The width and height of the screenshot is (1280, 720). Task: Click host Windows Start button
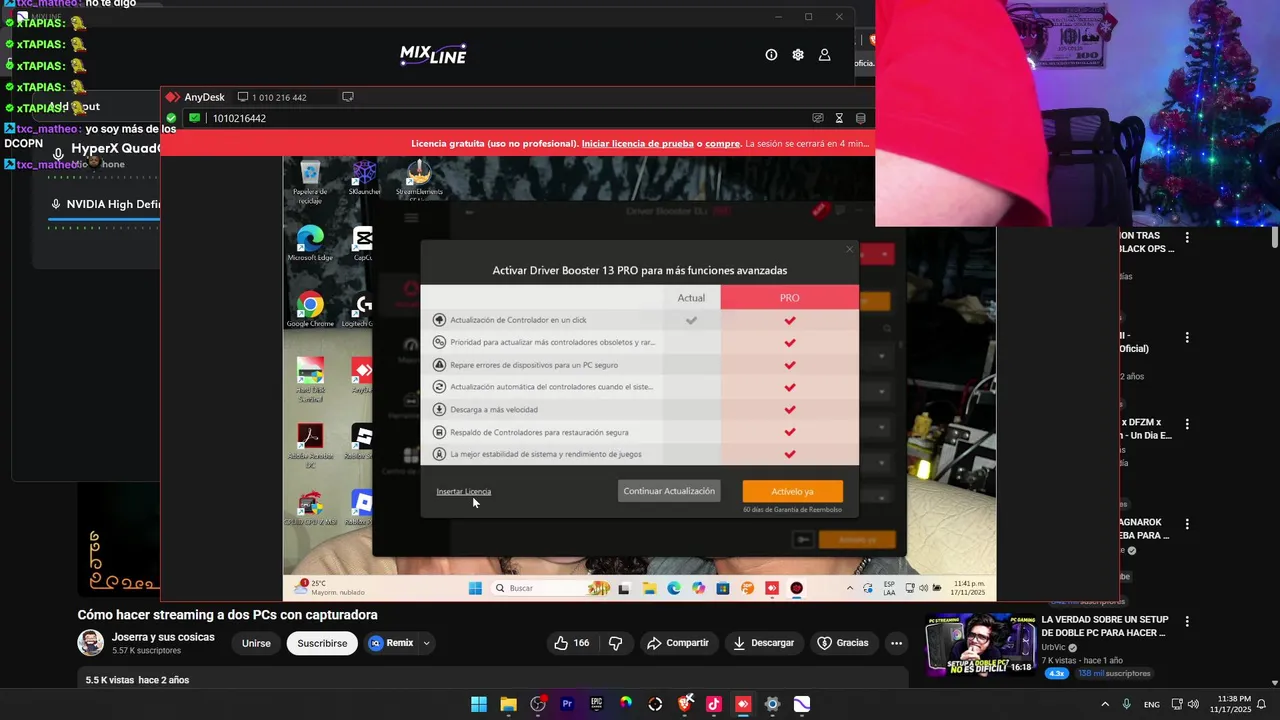479,704
